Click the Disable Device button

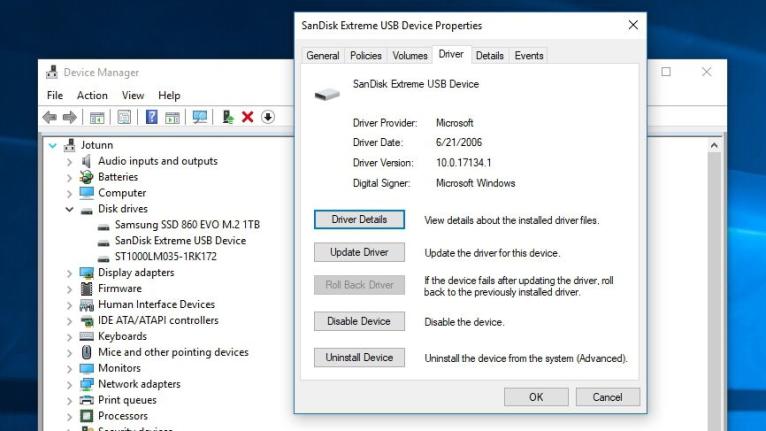359,321
